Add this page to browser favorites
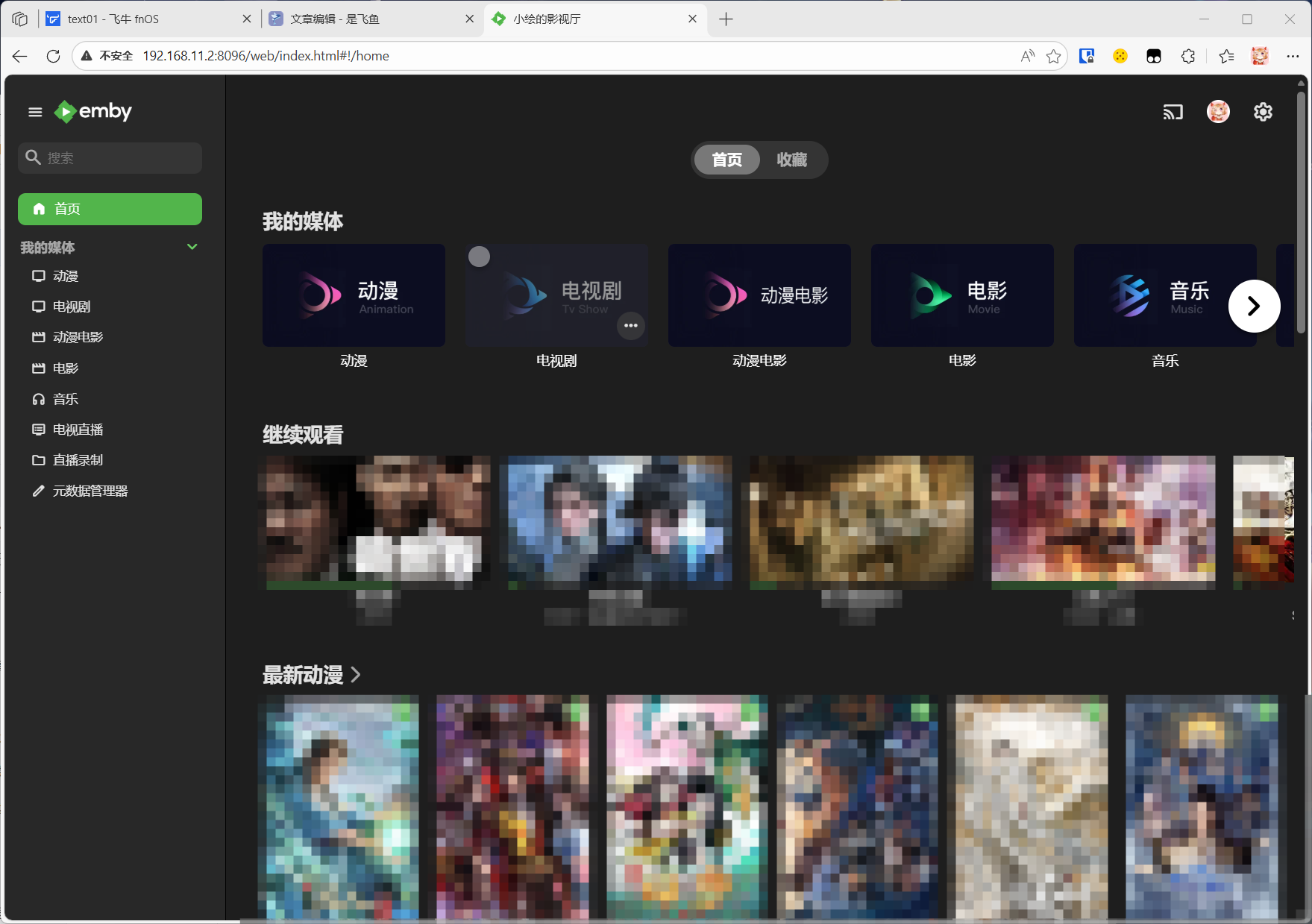 coord(1053,56)
